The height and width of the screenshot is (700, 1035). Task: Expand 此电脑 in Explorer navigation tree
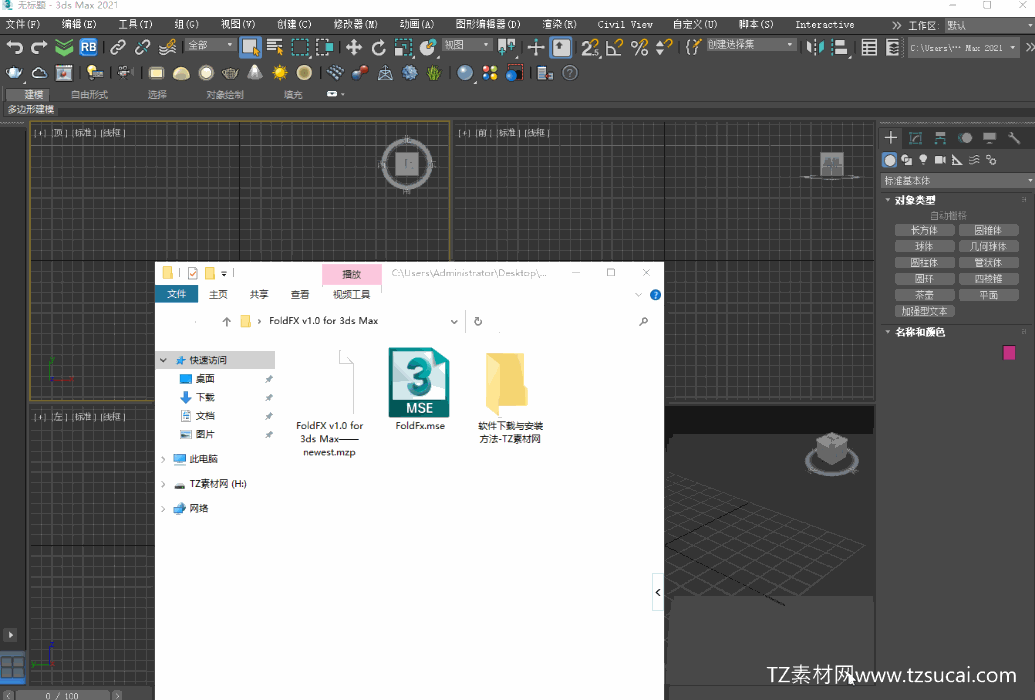pyautogui.click(x=164, y=459)
